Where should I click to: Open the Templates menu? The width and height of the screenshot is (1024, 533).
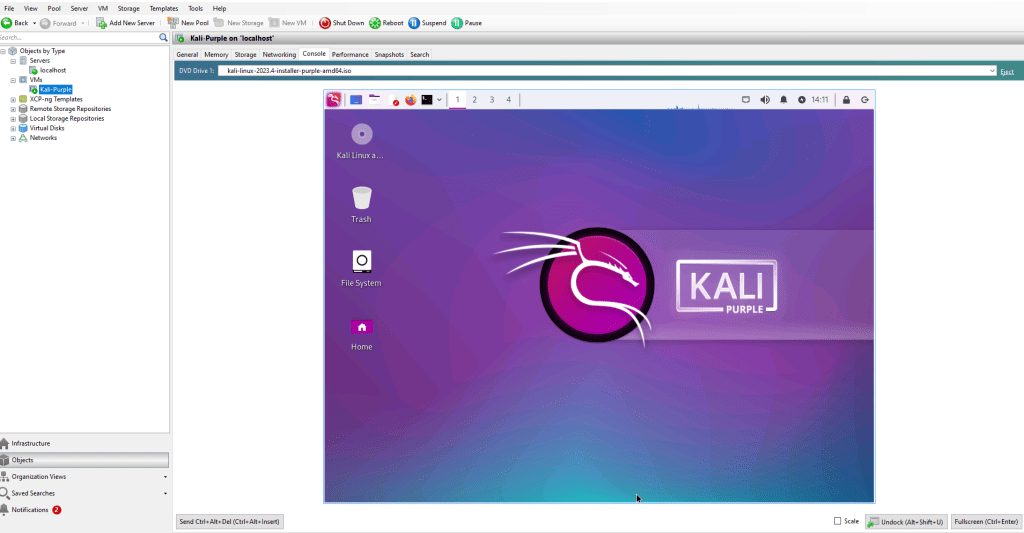163,8
